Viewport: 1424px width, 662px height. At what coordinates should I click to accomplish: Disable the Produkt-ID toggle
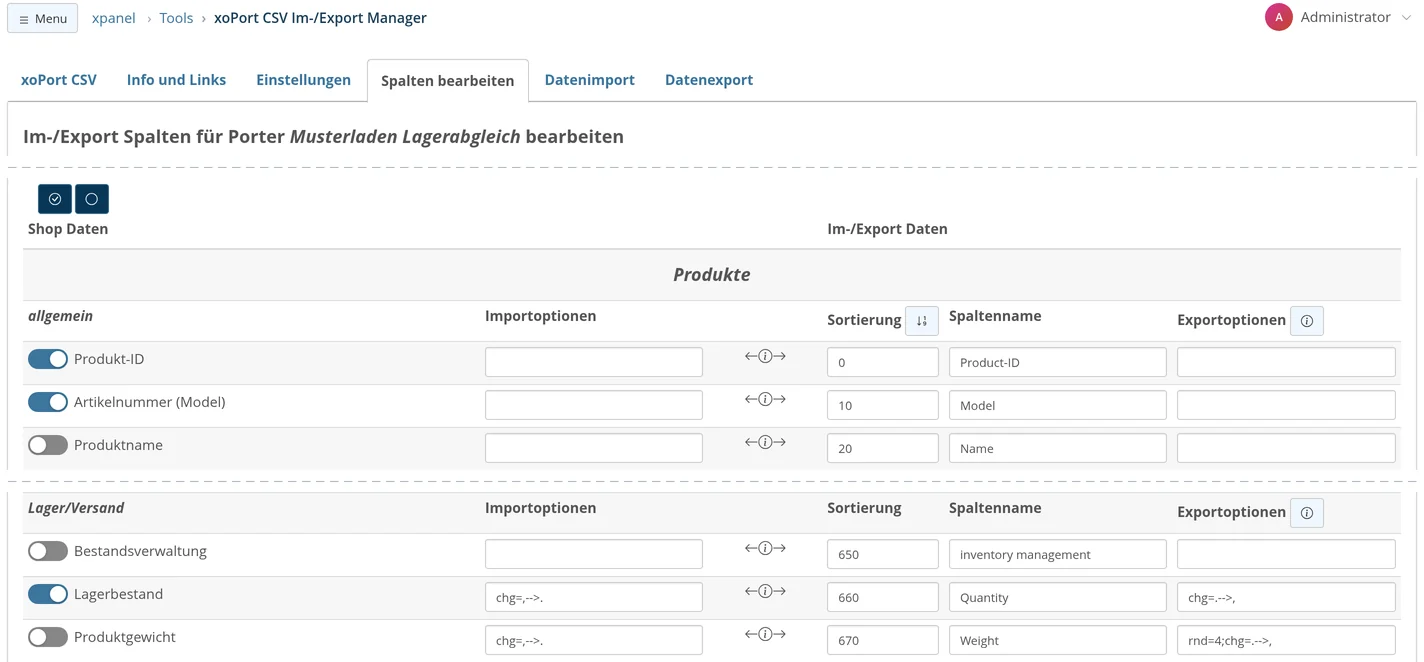click(x=48, y=359)
